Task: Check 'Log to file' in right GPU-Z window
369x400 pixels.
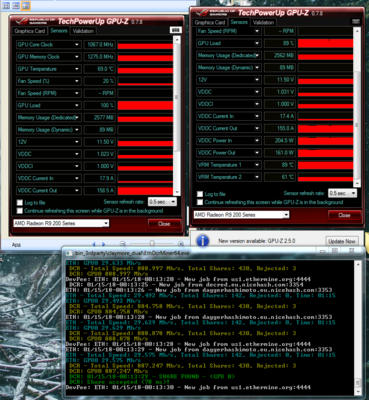Action: (200, 194)
